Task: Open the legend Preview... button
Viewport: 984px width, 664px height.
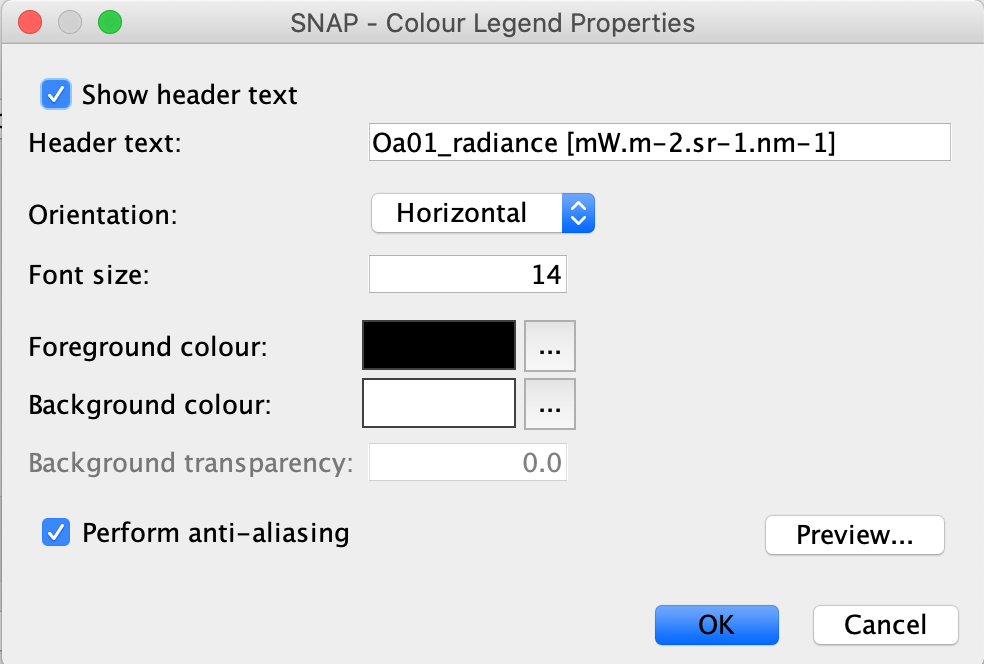Action: coord(855,535)
